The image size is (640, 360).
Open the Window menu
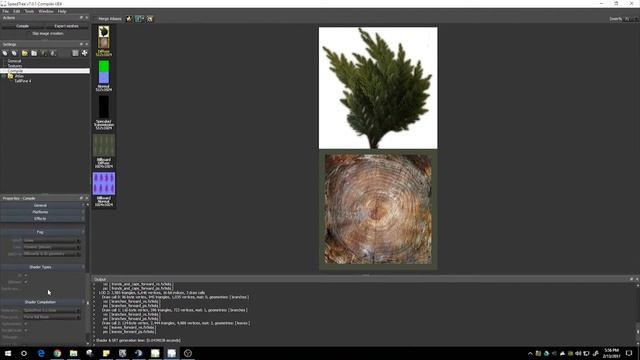coord(46,11)
